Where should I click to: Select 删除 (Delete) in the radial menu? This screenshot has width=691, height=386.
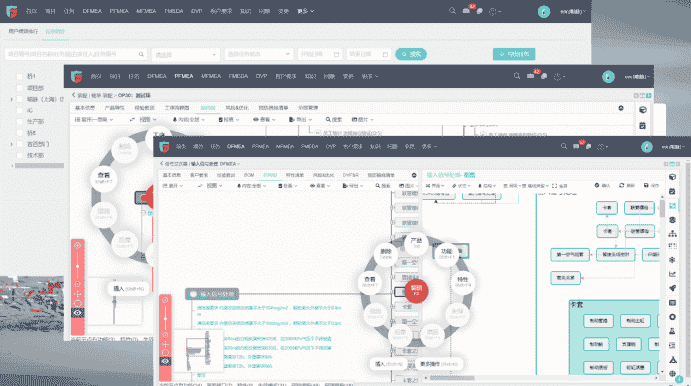386,253
